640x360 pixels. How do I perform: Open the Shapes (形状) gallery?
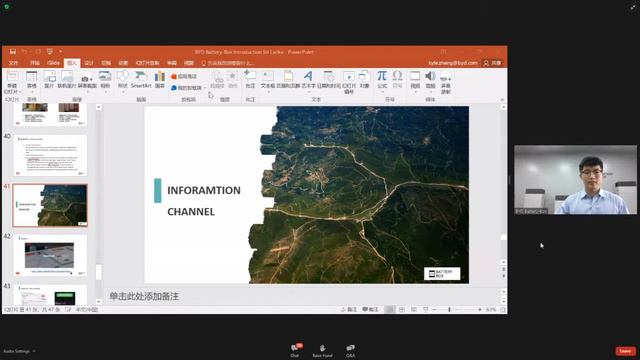coord(122,80)
